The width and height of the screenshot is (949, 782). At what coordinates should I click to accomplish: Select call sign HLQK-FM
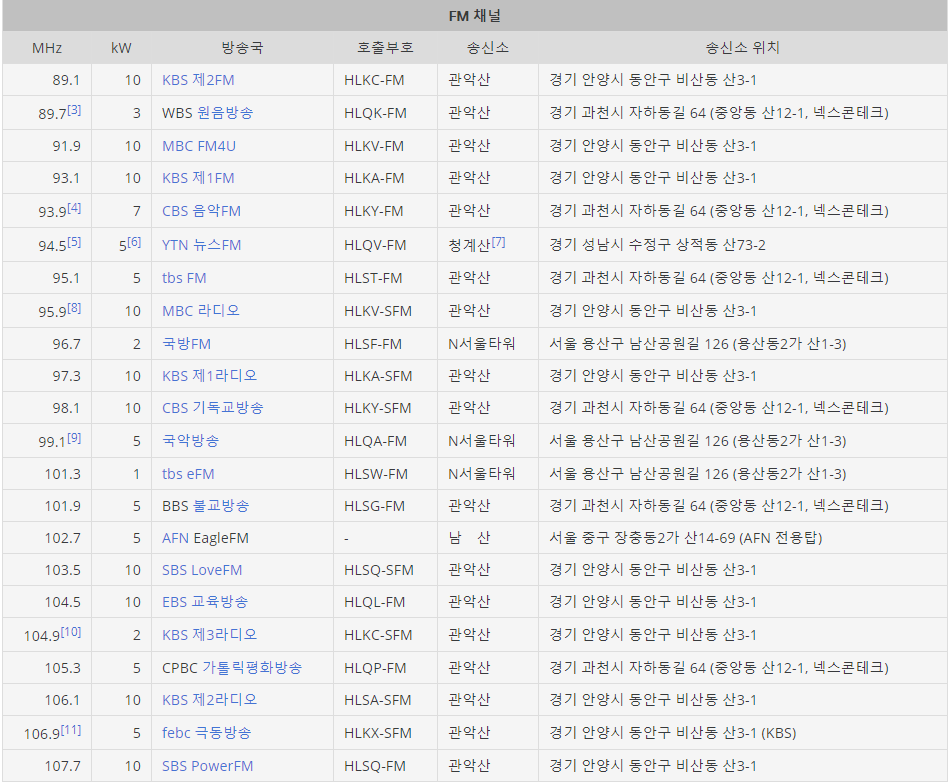click(x=375, y=113)
